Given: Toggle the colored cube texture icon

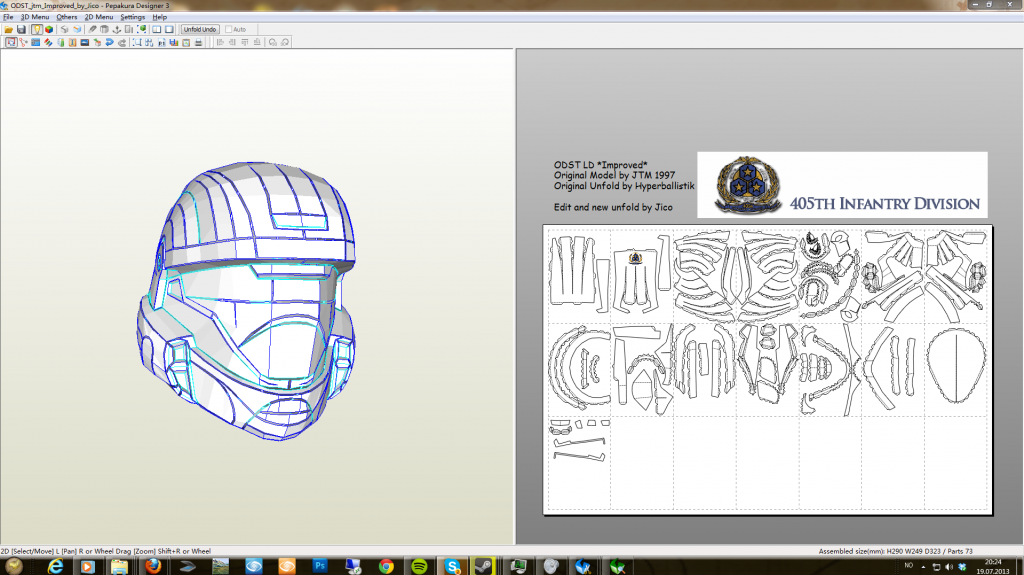Looking at the screenshot, I should [x=49, y=29].
